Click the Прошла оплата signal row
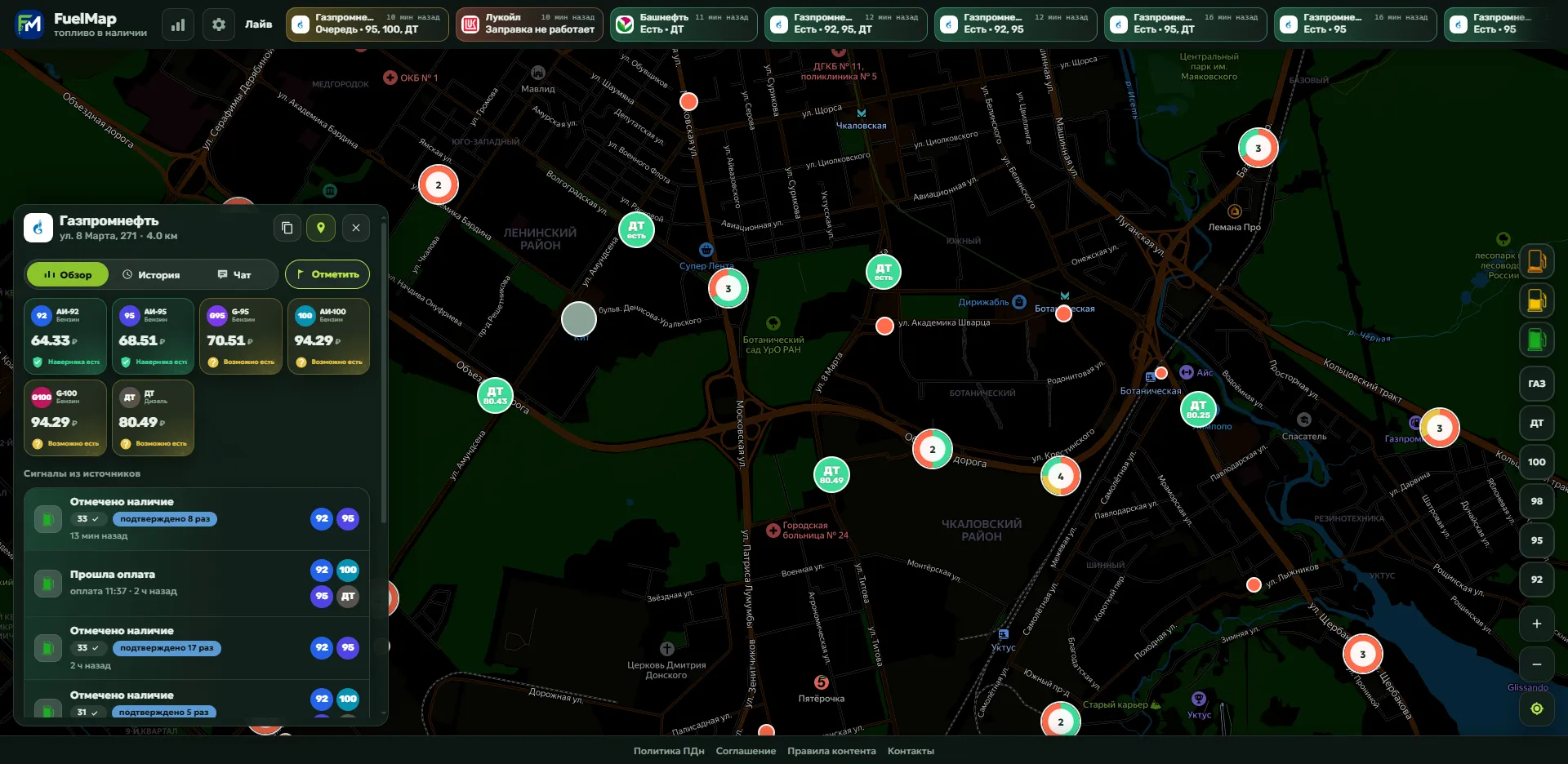The width and height of the screenshot is (1568, 764). (197, 584)
